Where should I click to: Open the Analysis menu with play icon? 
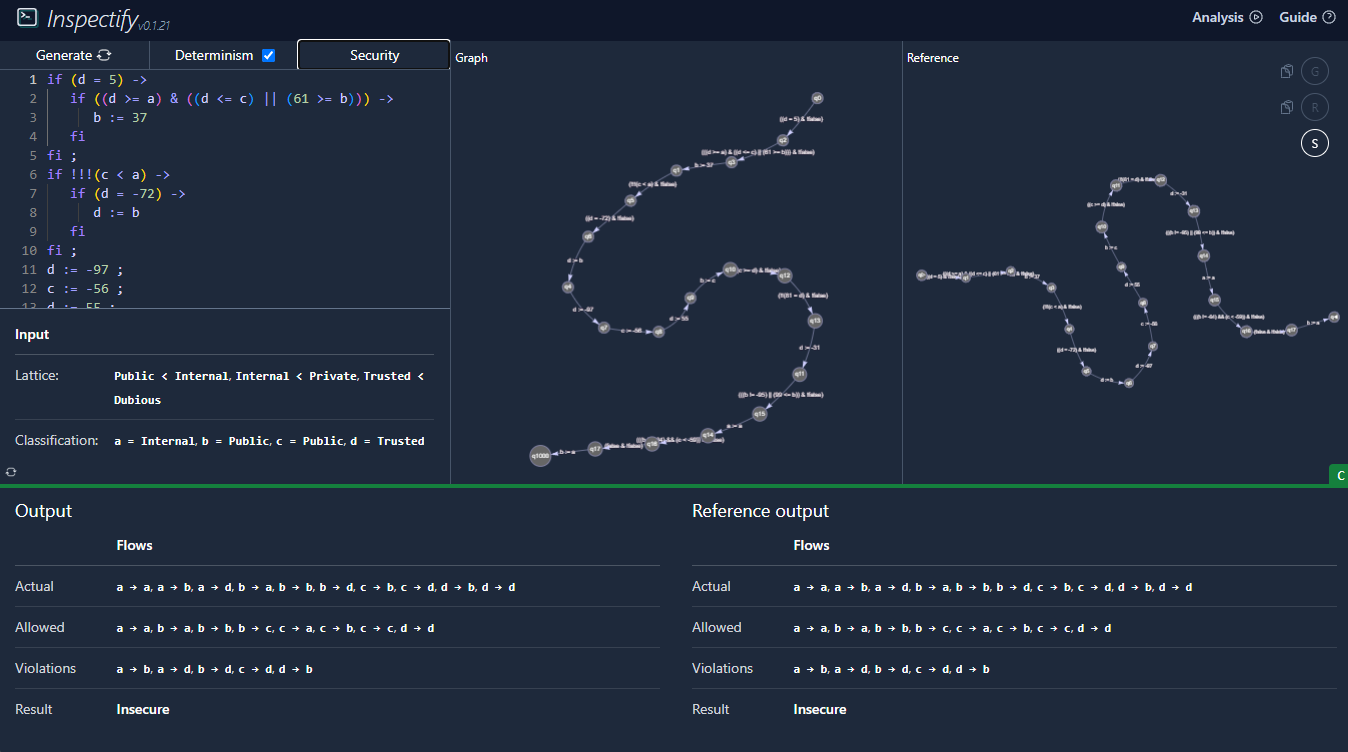1227,17
